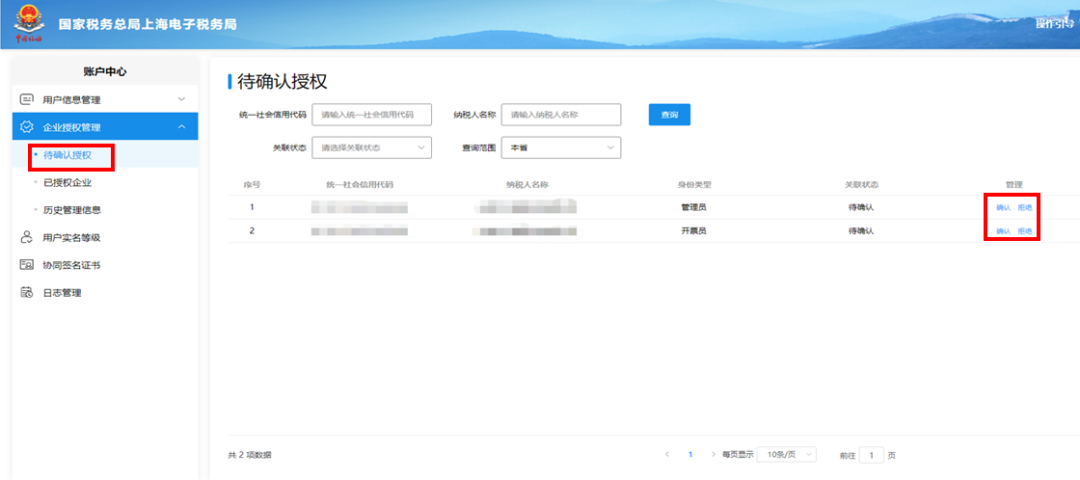
Task: Go to the previous page arrow
Action: point(667,455)
